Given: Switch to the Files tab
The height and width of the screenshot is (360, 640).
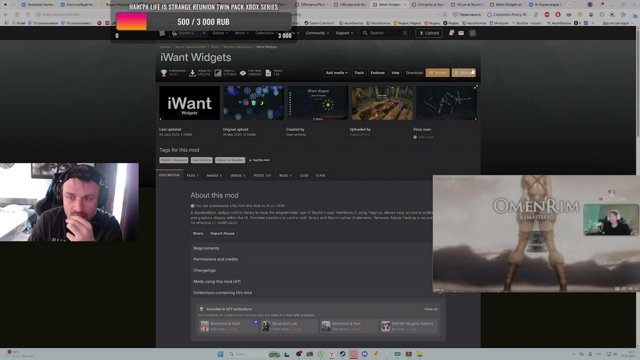Looking at the screenshot, I should [x=192, y=176].
